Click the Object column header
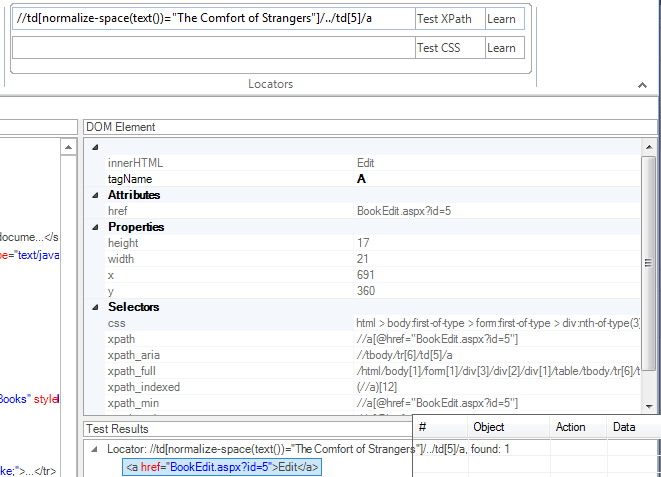Viewport: 661px width, 477px height. pyautogui.click(x=488, y=427)
